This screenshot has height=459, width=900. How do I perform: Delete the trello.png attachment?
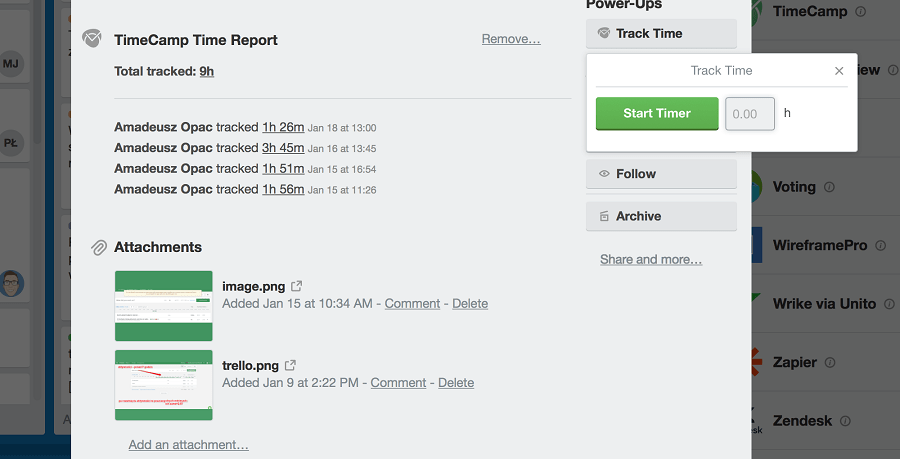point(456,383)
